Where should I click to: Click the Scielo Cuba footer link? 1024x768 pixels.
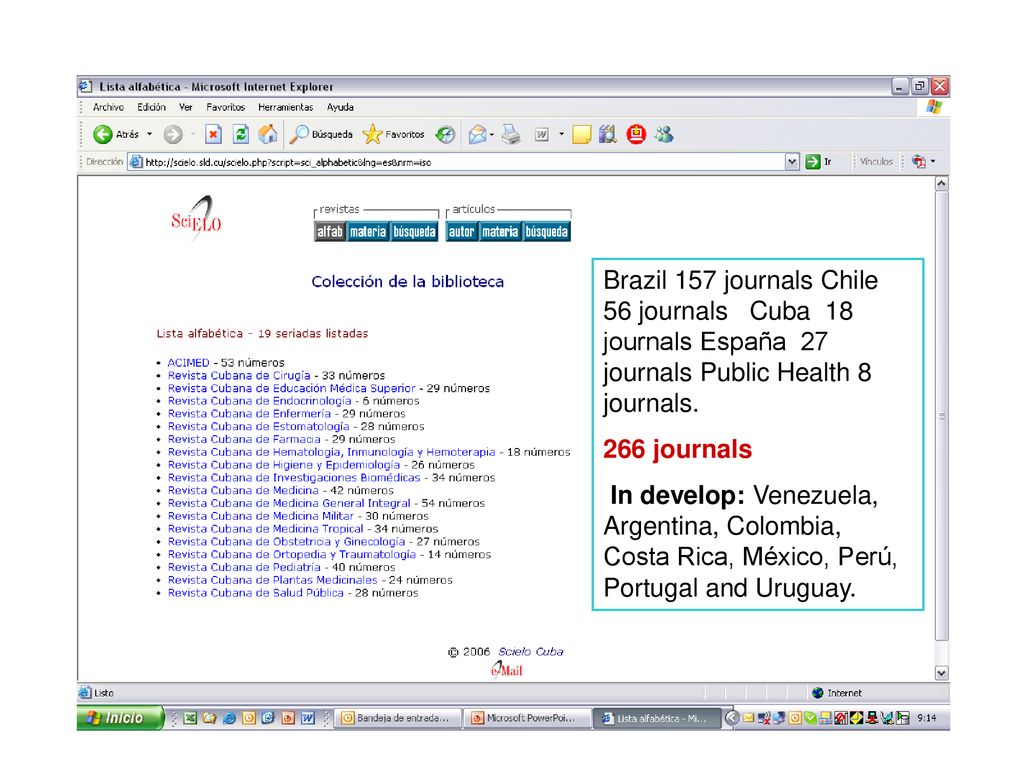coord(530,652)
